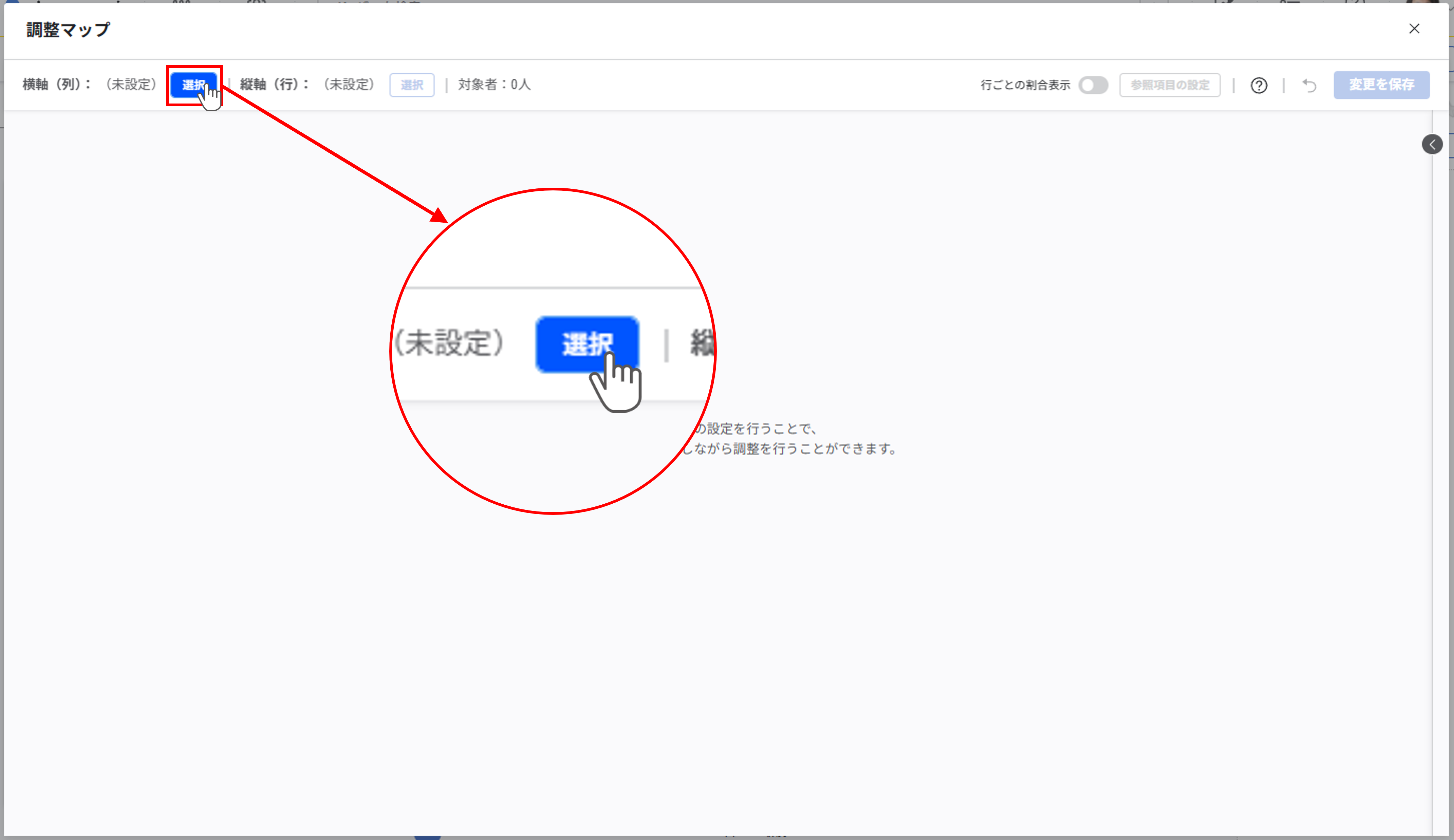Click the vertical-axis 選択 button
The width and height of the screenshot is (1454, 840).
click(411, 86)
